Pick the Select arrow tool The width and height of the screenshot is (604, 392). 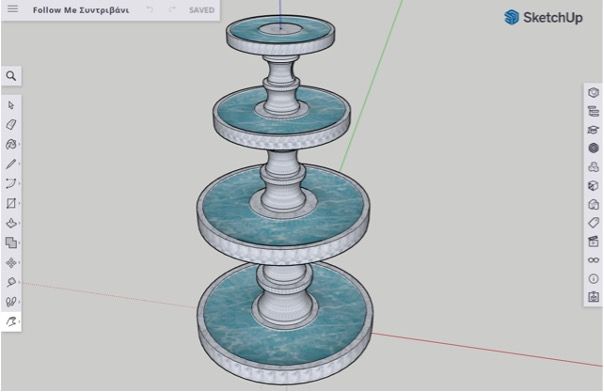tap(11, 105)
